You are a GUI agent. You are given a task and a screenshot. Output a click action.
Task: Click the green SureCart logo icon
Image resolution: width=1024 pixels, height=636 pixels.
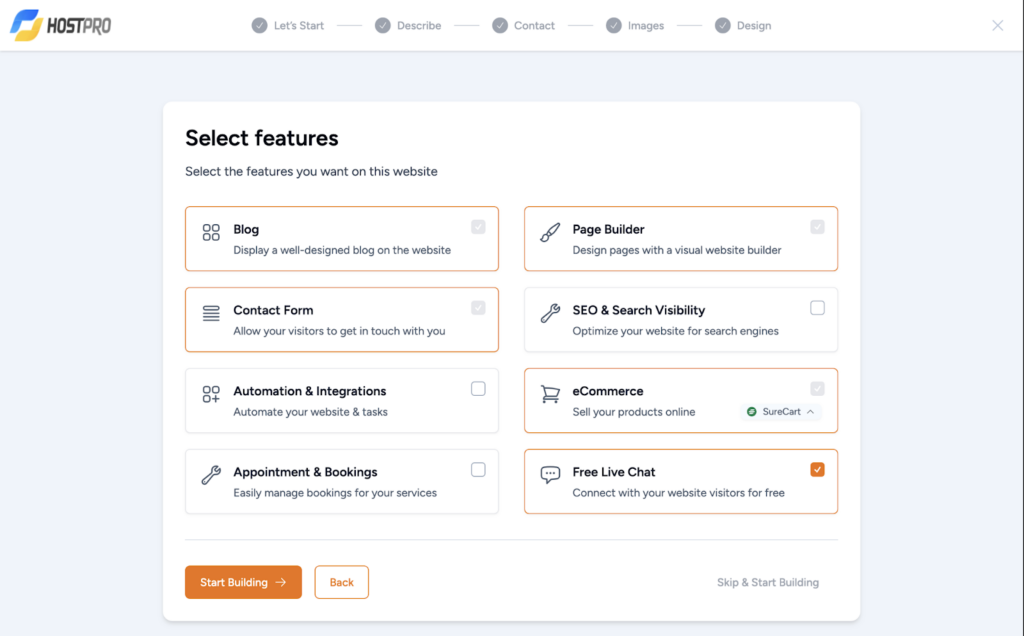tap(752, 411)
